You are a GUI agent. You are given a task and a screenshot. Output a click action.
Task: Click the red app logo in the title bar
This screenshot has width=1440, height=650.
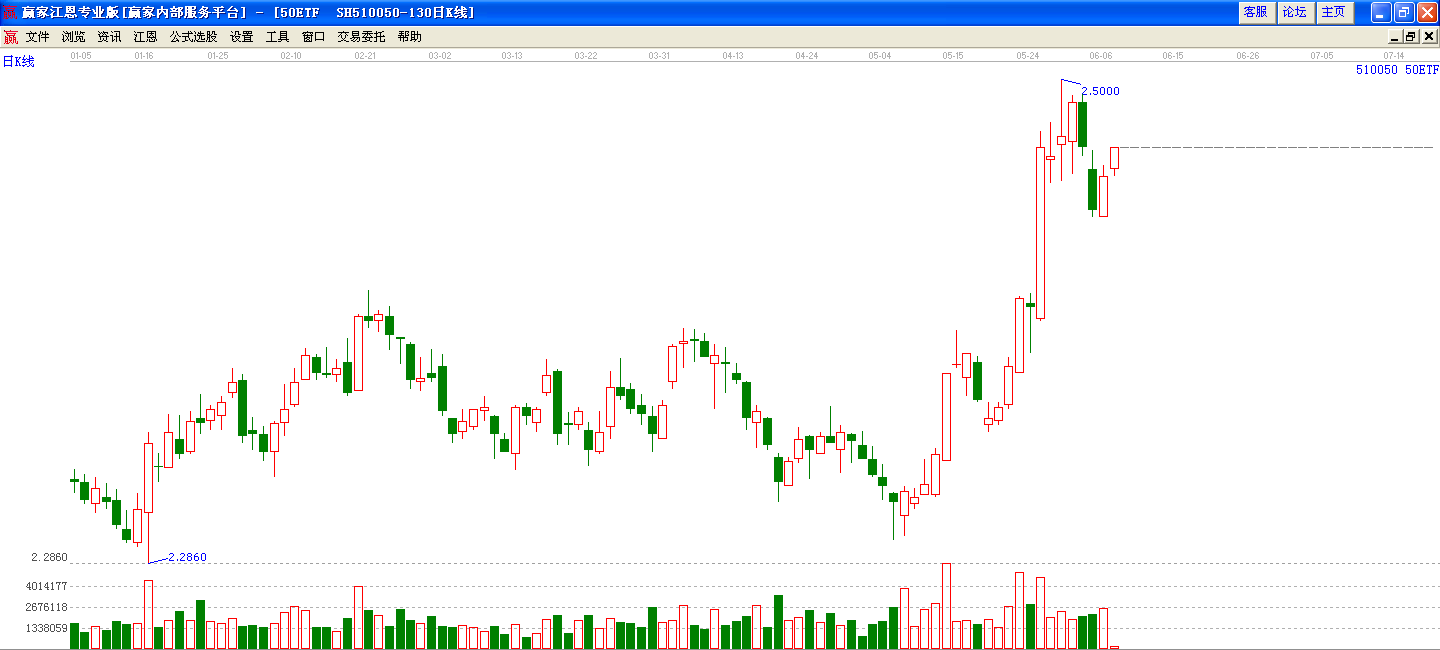(10, 12)
